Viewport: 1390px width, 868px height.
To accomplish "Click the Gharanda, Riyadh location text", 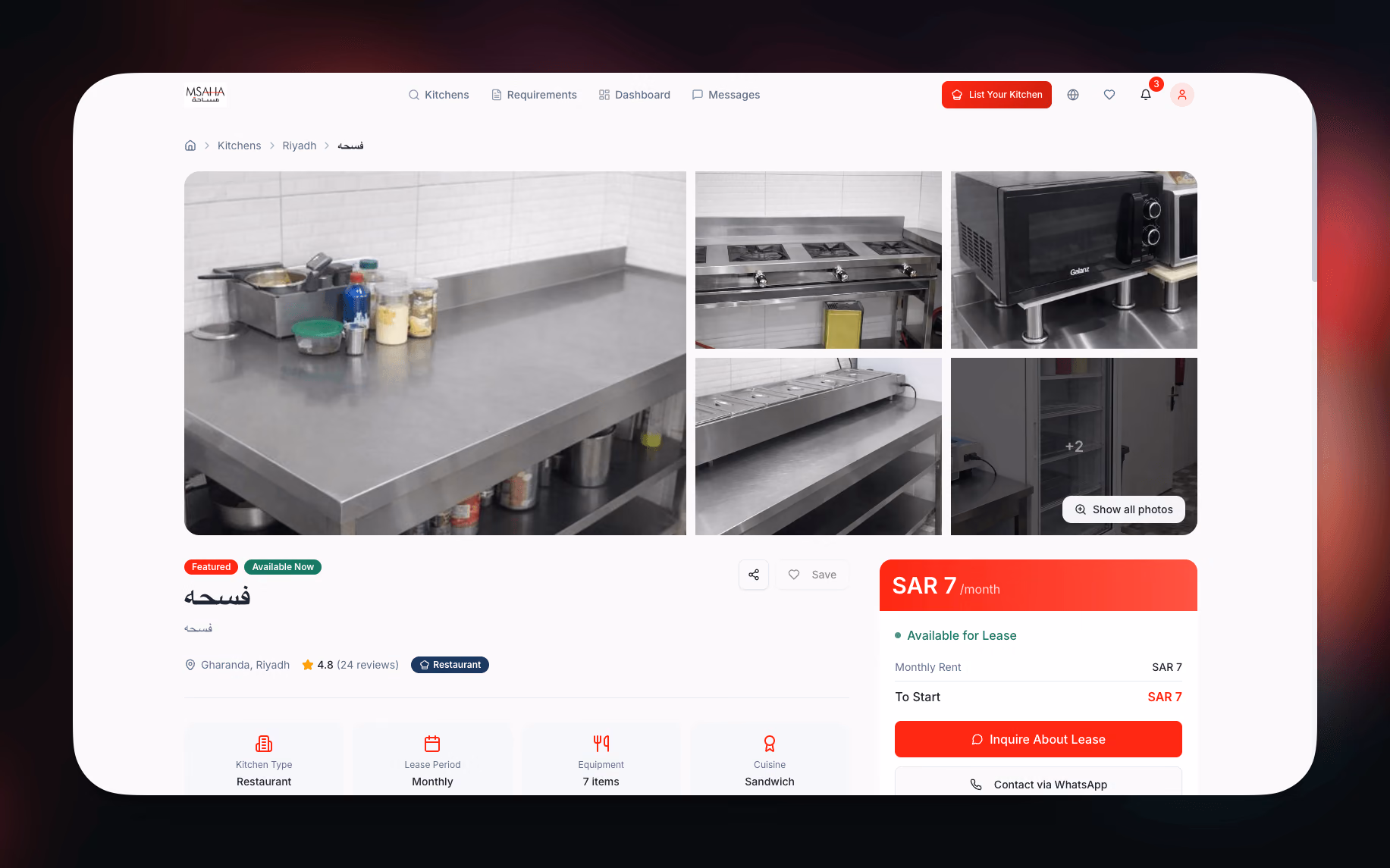I will coord(245,665).
